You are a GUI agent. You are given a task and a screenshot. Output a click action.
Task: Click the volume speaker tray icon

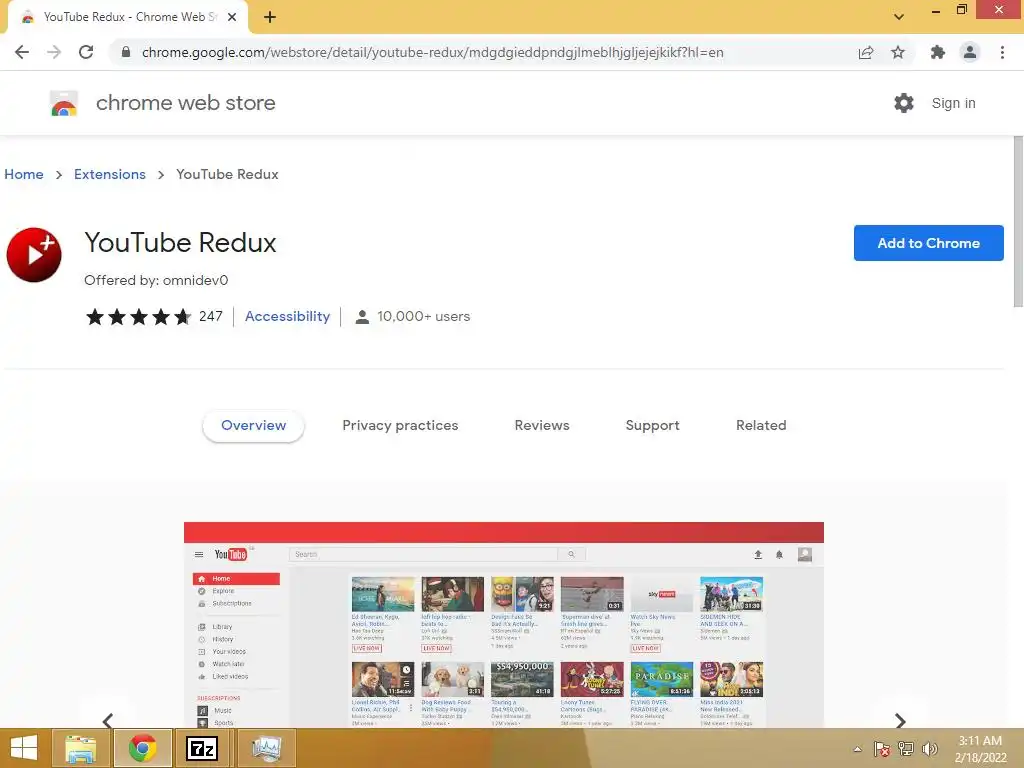(x=930, y=749)
